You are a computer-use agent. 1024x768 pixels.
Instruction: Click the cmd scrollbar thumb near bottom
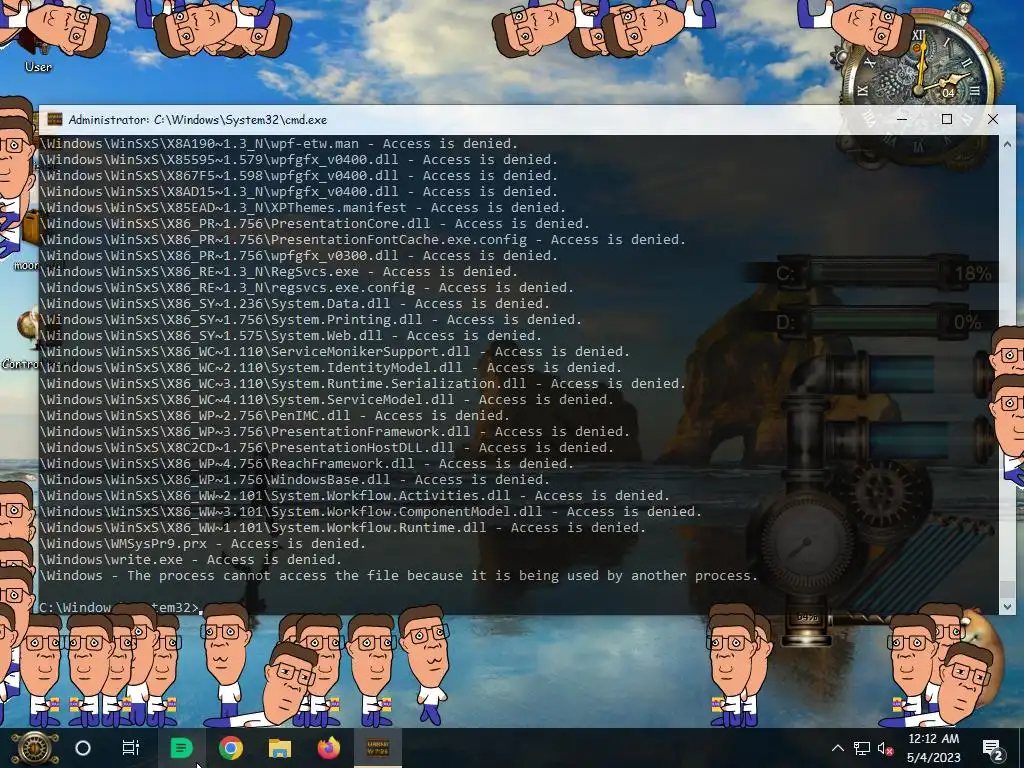pyautogui.click(x=1006, y=588)
